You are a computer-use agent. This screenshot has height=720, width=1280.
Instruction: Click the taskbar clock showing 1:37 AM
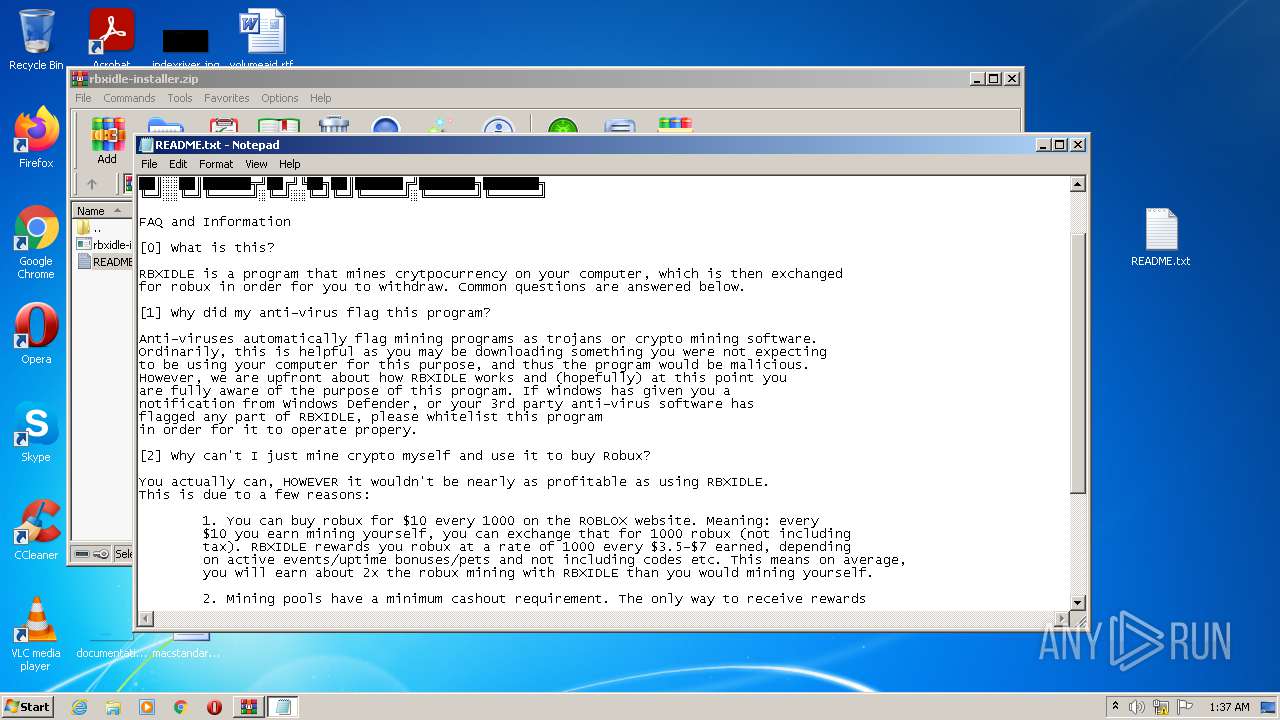(x=1229, y=707)
